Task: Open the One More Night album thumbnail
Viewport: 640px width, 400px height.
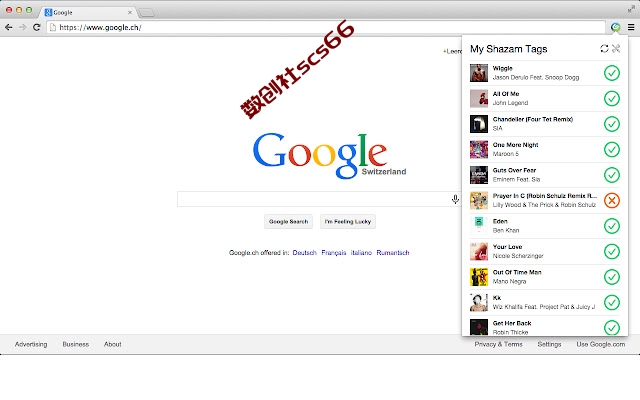Action: [x=479, y=149]
